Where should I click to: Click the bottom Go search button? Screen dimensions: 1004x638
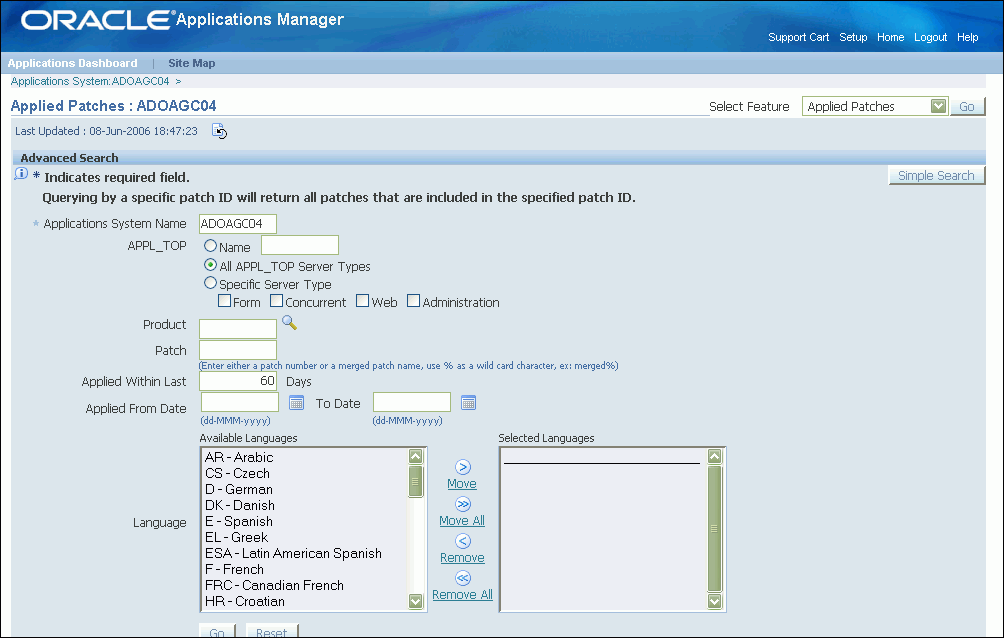[217, 631]
